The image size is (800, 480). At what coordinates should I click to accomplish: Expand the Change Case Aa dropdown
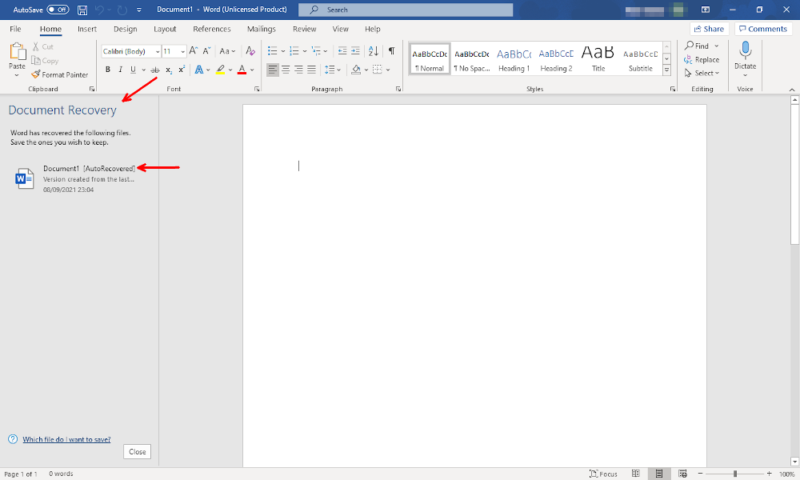pyautogui.click(x=228, y=51)
